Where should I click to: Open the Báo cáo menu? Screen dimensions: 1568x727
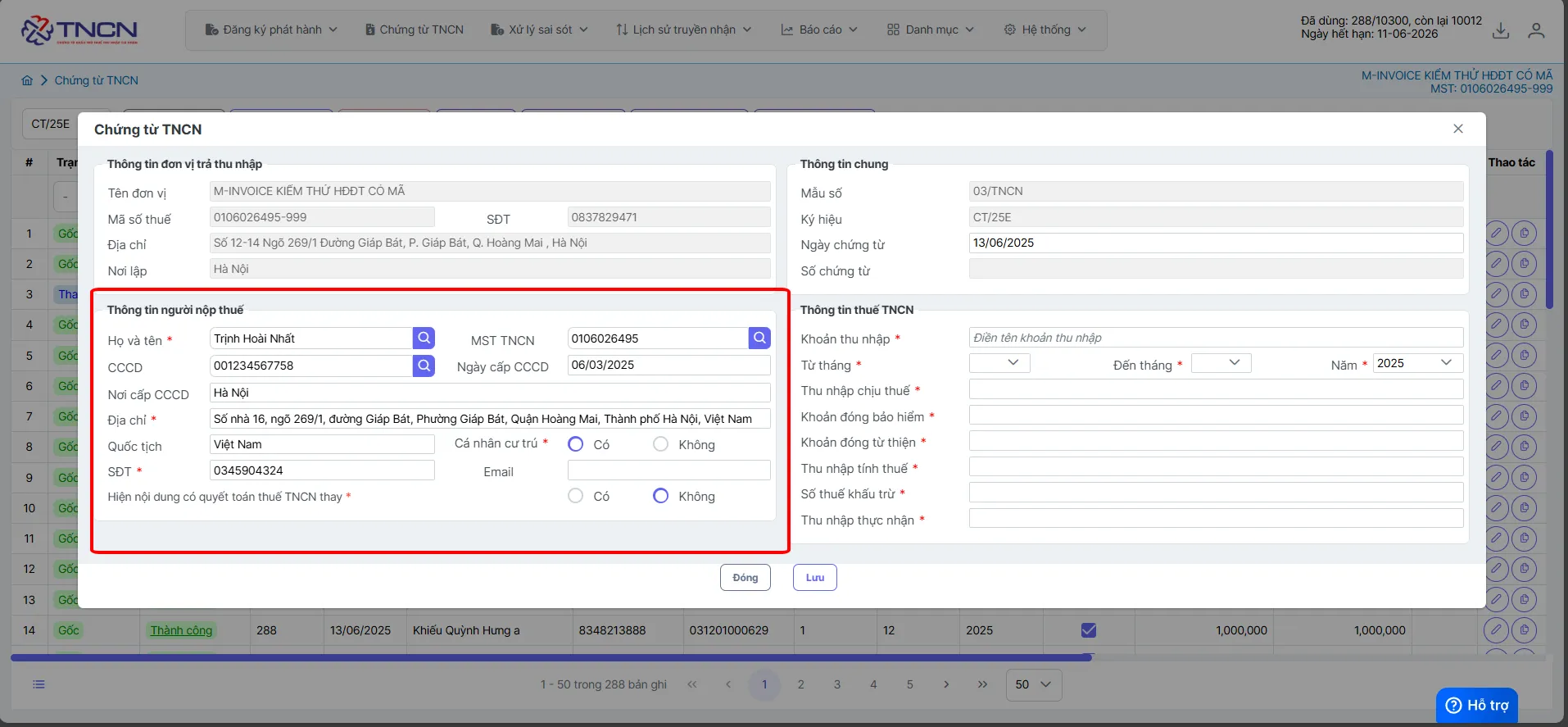pyautogui.click(x=819, y=30)
